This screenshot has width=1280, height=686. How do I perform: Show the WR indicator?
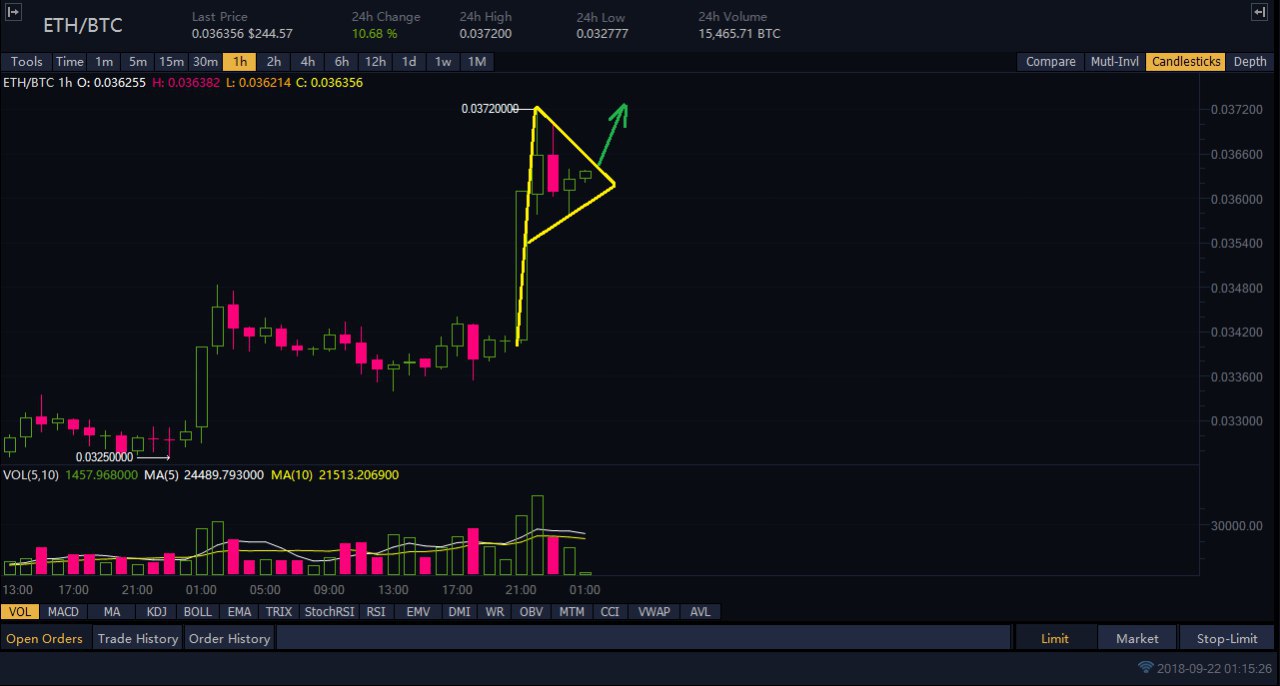click(x=495, y=611)
